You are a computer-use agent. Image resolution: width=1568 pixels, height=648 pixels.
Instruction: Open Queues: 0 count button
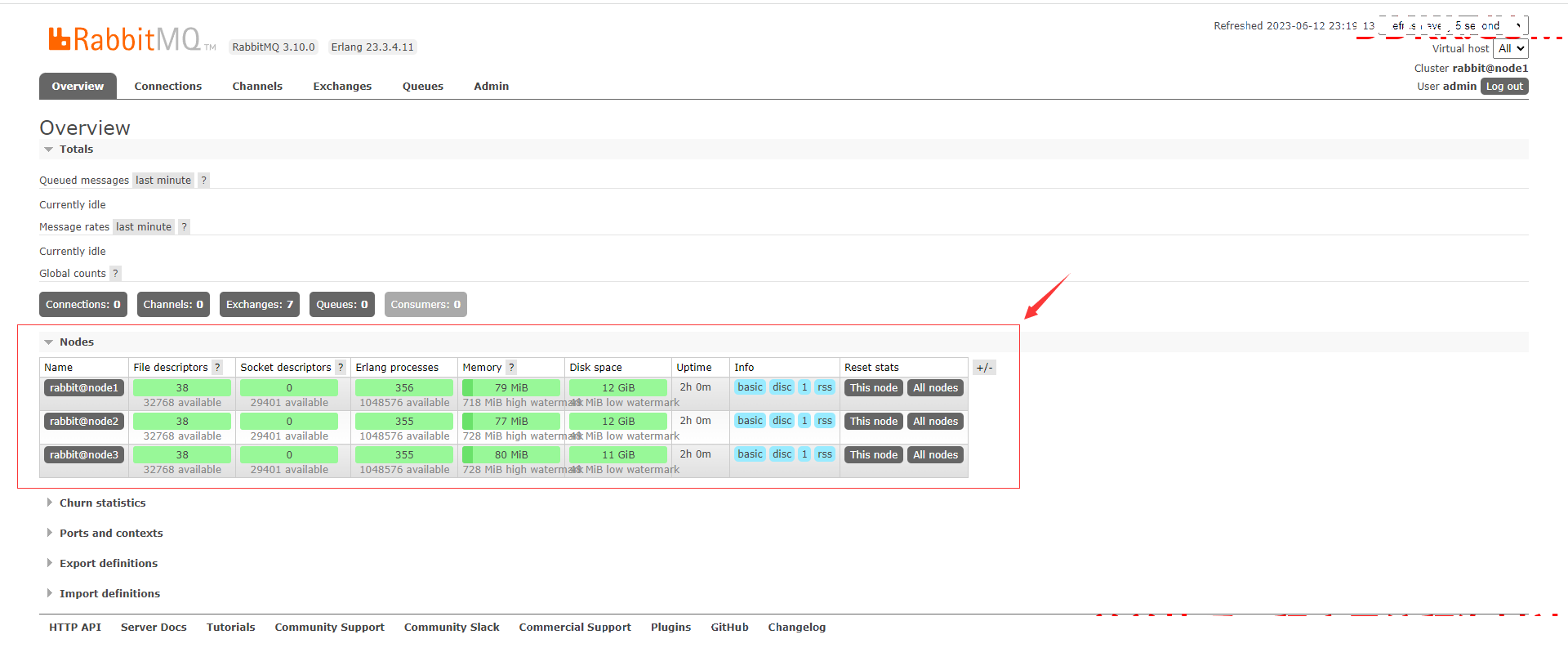pos(342,305)
